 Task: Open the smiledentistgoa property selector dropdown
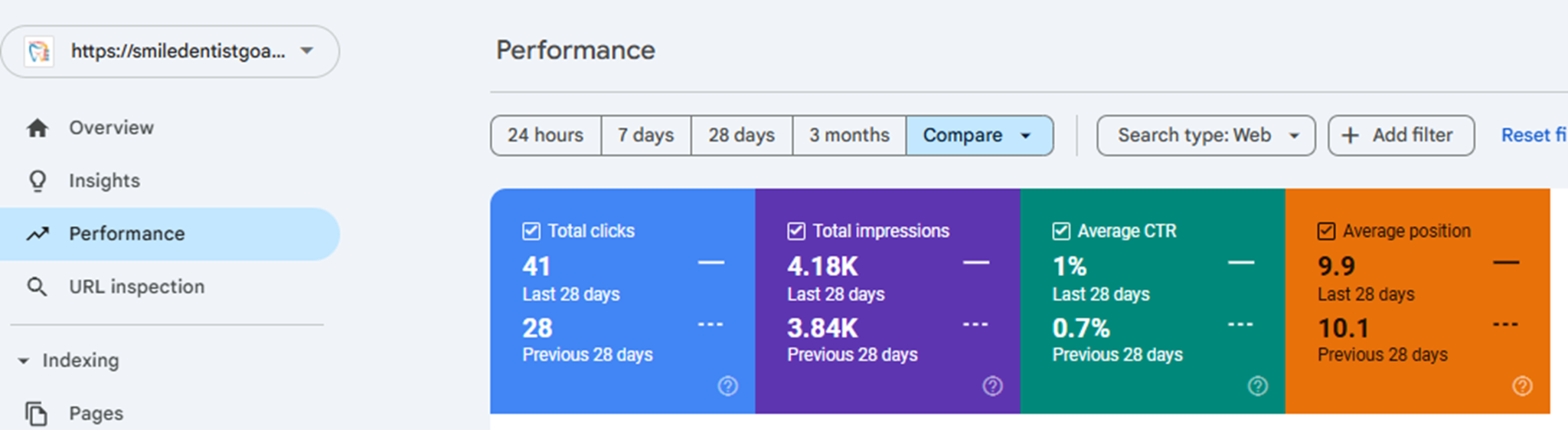pyautogui.click(x=170, y=51)
